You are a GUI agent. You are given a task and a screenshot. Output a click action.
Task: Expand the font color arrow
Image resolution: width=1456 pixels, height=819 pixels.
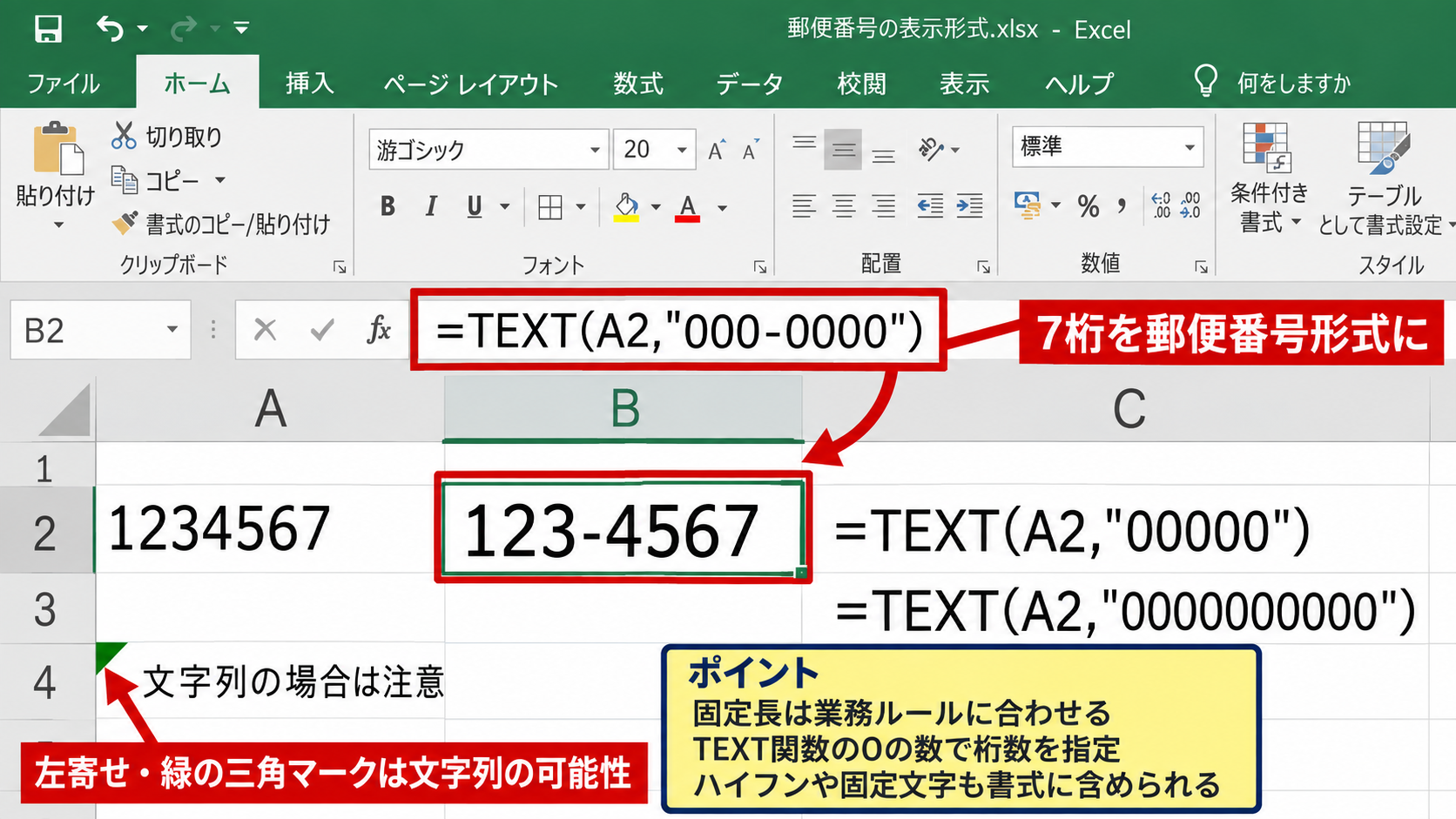[x=722, y=207]
